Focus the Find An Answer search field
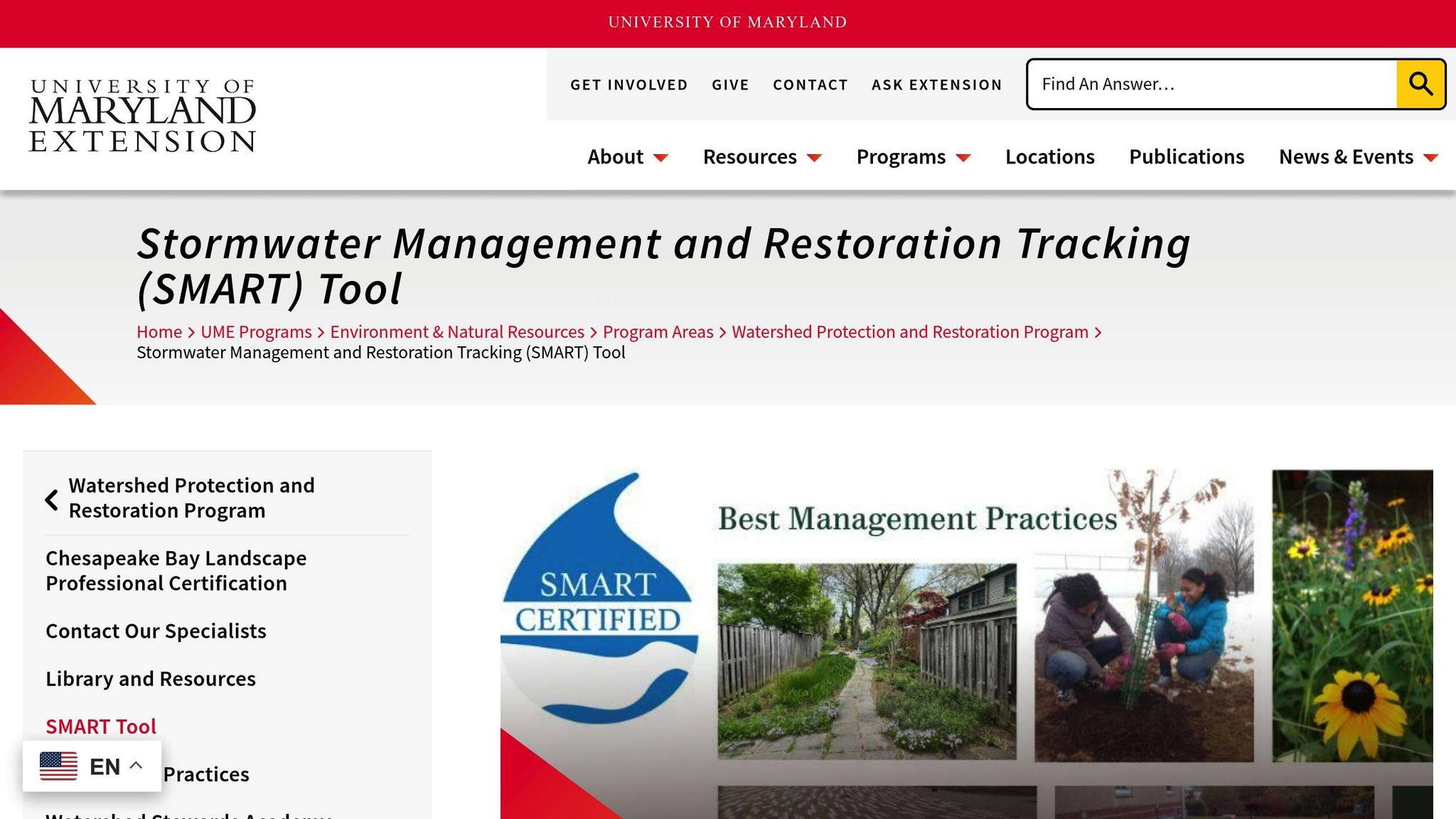The width and height of the screenshot is (1456, 819). click(1212, 84)
